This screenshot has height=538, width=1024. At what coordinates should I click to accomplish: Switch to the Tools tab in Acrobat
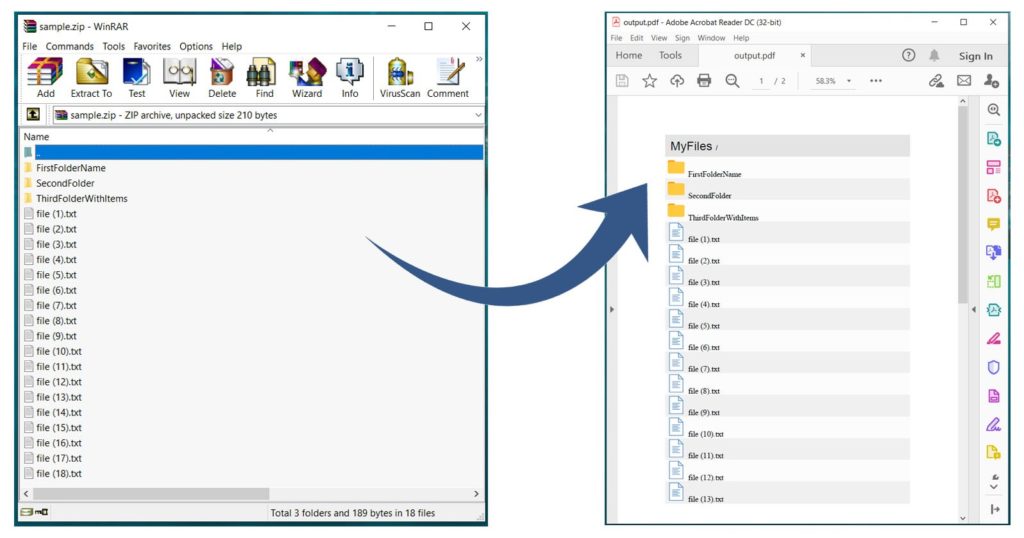click(670, 56)
